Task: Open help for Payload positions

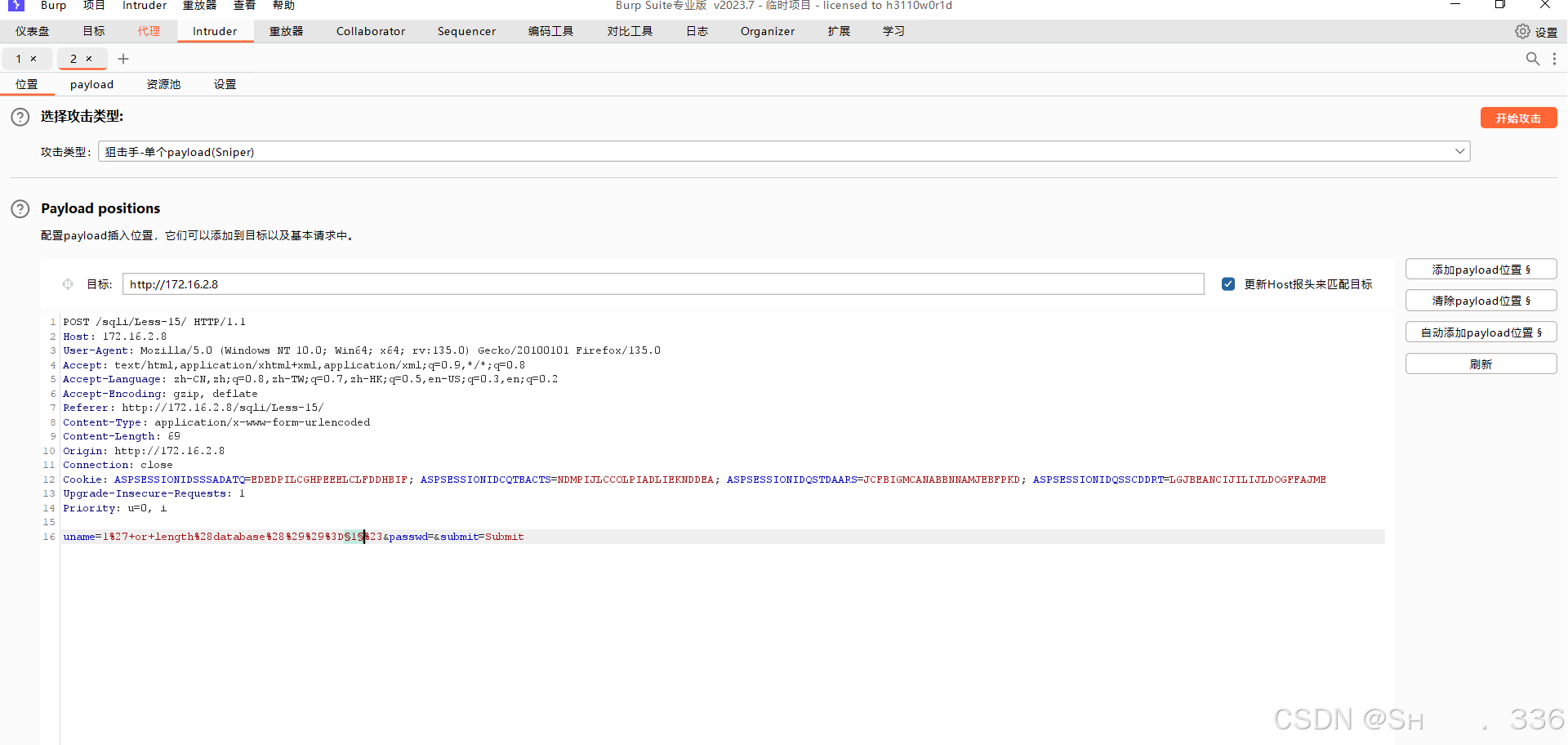Action: pos(20,209)
